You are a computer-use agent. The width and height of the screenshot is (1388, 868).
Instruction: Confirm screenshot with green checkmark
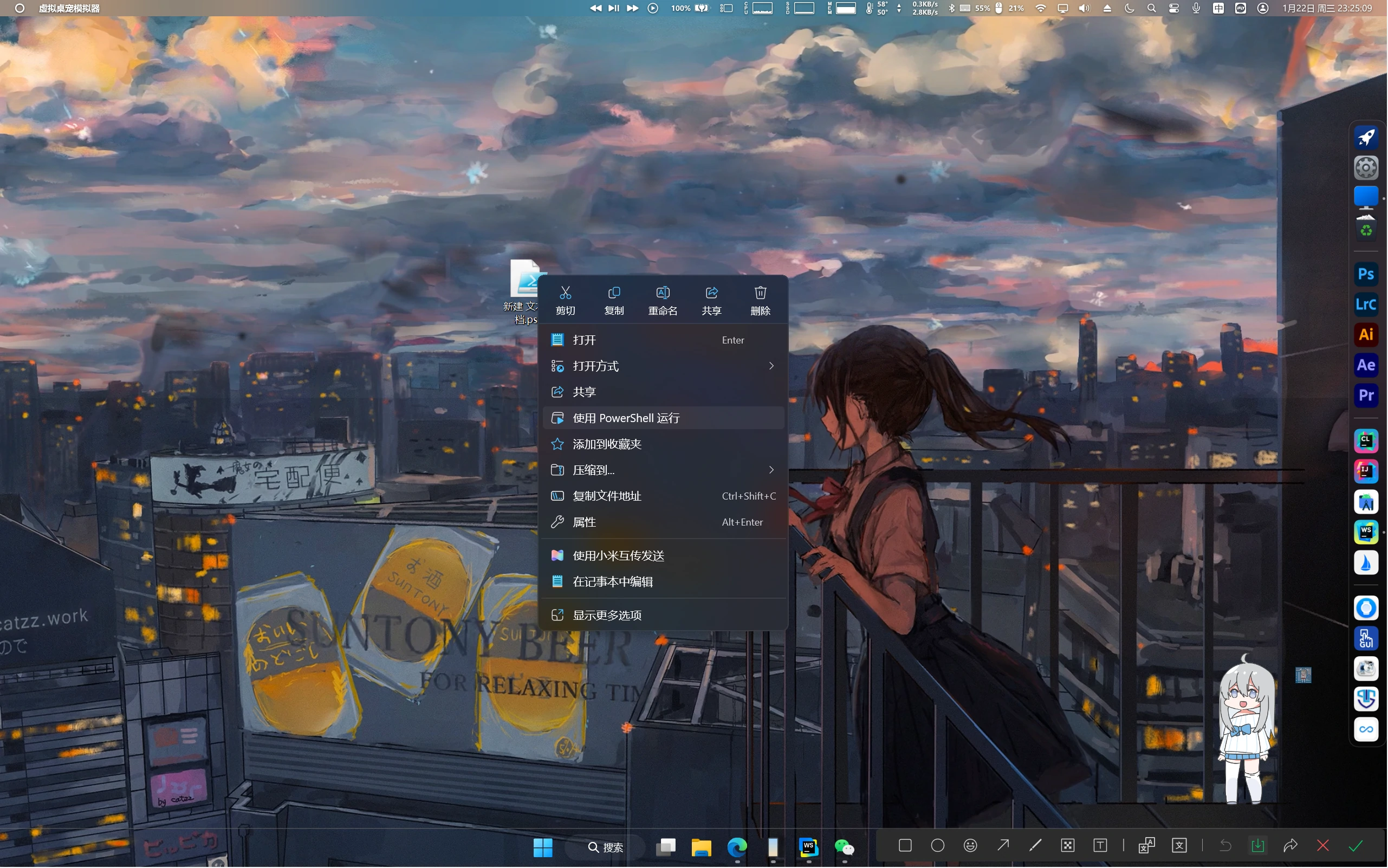(x=1356, y=846)
